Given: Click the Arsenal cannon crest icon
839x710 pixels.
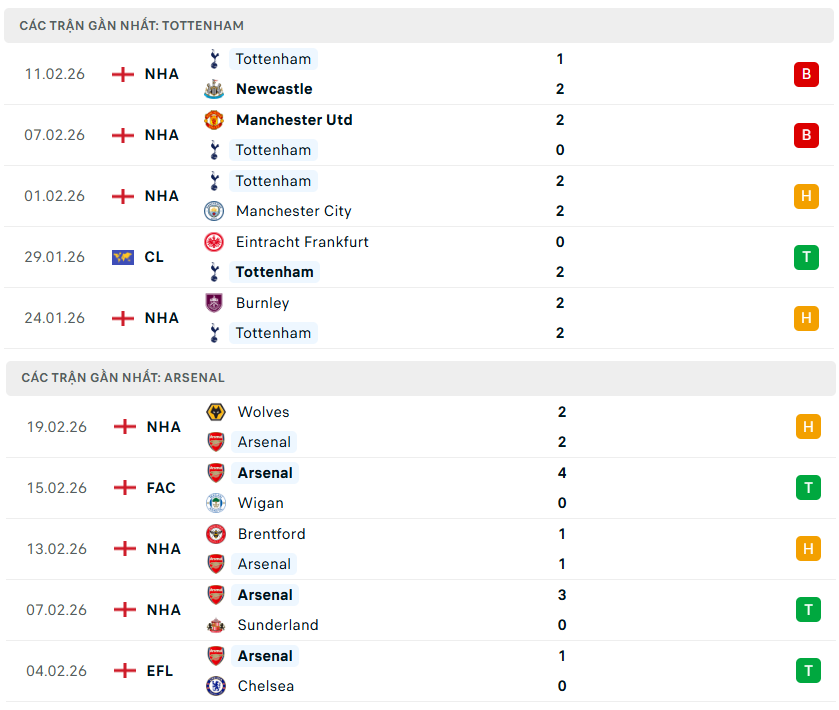Looking at the screenshot, I should coord(214,442).
